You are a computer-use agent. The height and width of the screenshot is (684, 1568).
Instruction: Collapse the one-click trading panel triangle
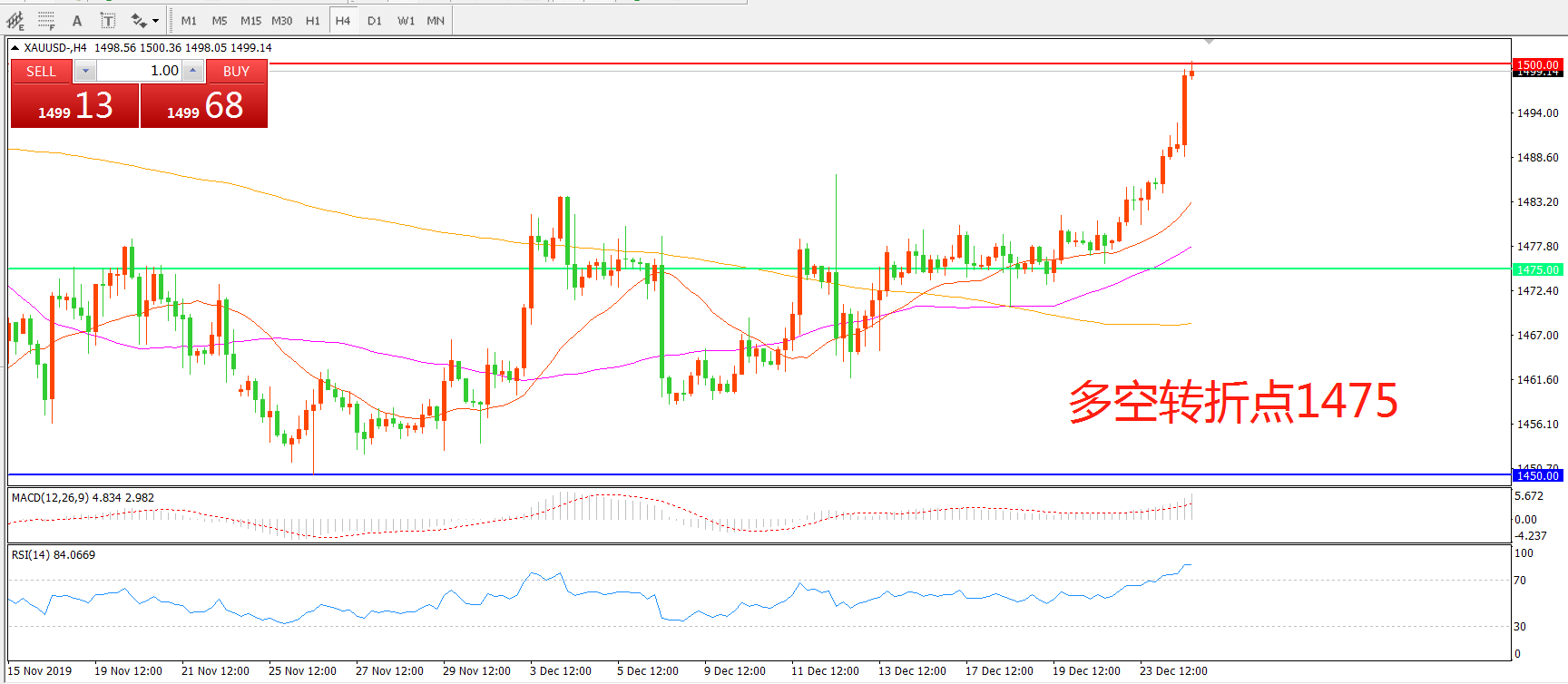15,48
